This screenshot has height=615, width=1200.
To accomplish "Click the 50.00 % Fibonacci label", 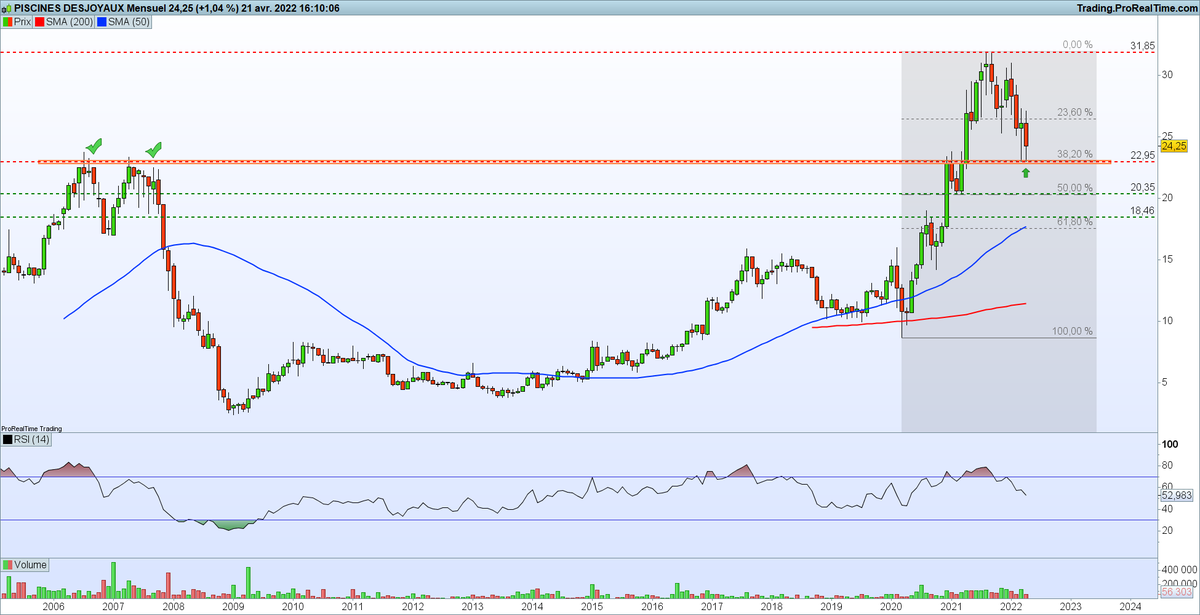I will [1076, 188].
